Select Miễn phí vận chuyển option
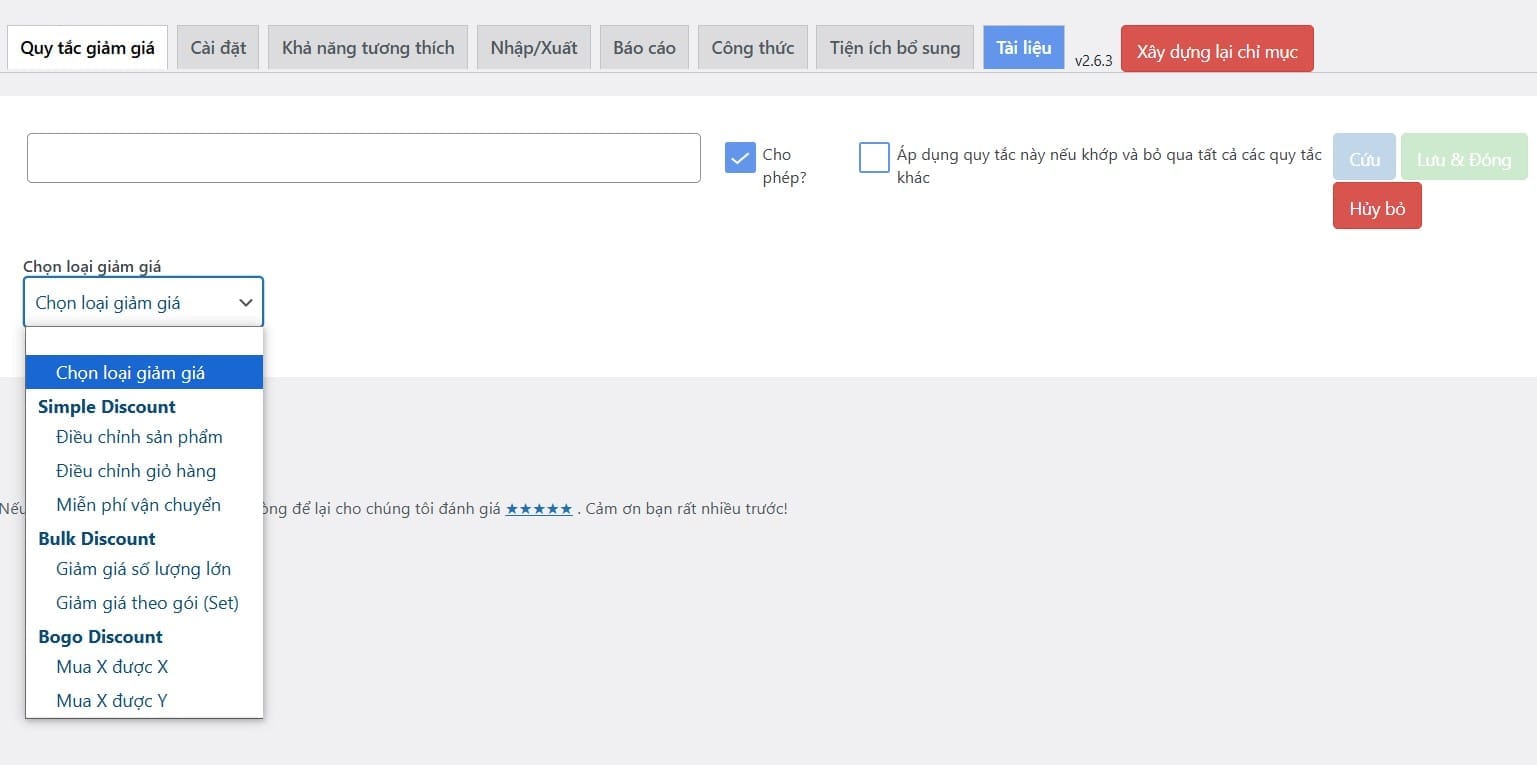The width and height of the screenshot is (1537, 765). 138,505
